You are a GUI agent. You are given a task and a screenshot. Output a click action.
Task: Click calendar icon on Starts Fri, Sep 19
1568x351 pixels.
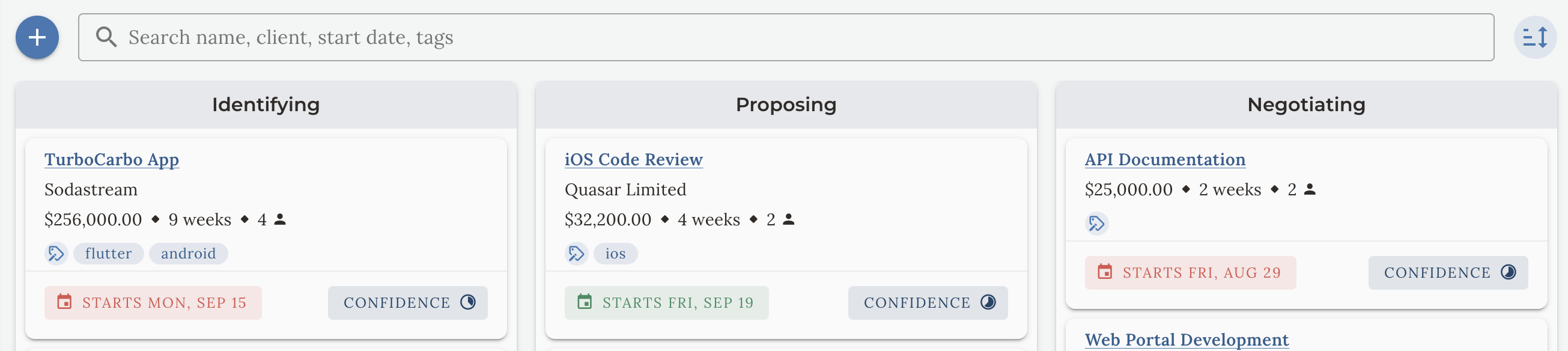[585, 302]
